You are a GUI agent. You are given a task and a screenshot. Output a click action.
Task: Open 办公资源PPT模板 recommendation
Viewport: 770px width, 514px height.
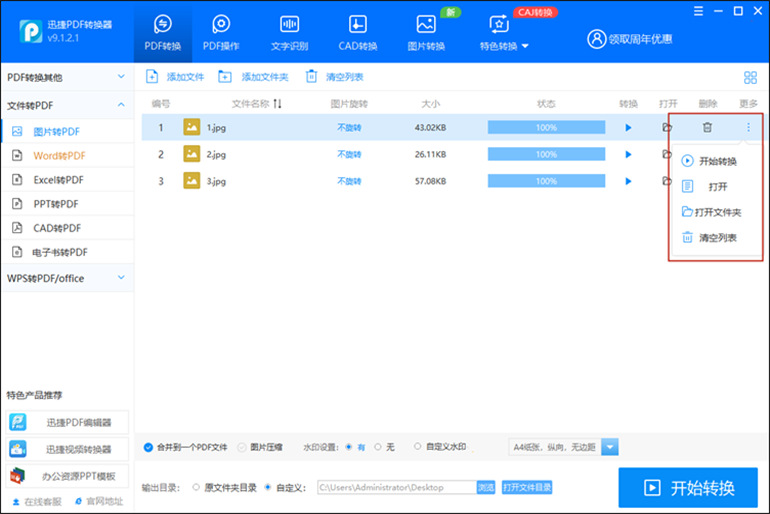click(67, 476)
